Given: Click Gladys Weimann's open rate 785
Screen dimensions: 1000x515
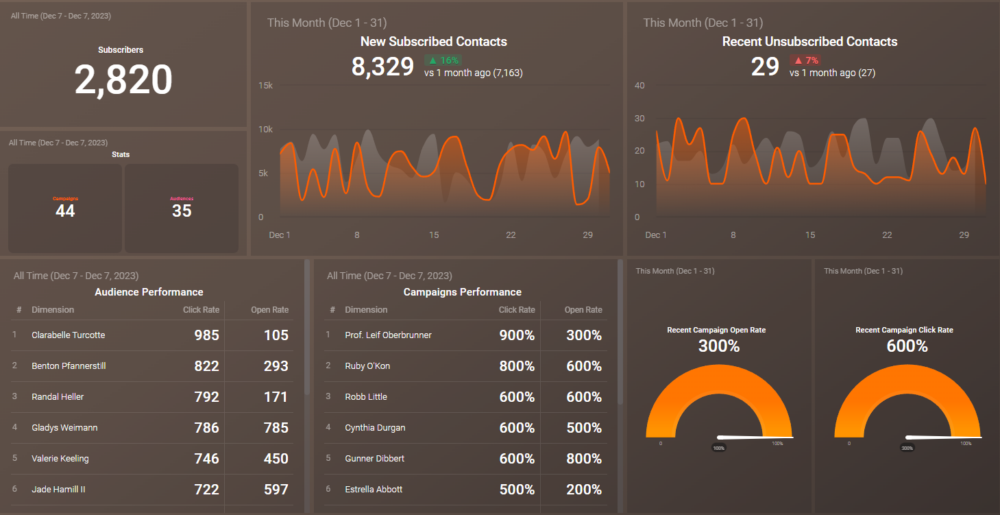Looking at the screenshot, I should 276,428.
